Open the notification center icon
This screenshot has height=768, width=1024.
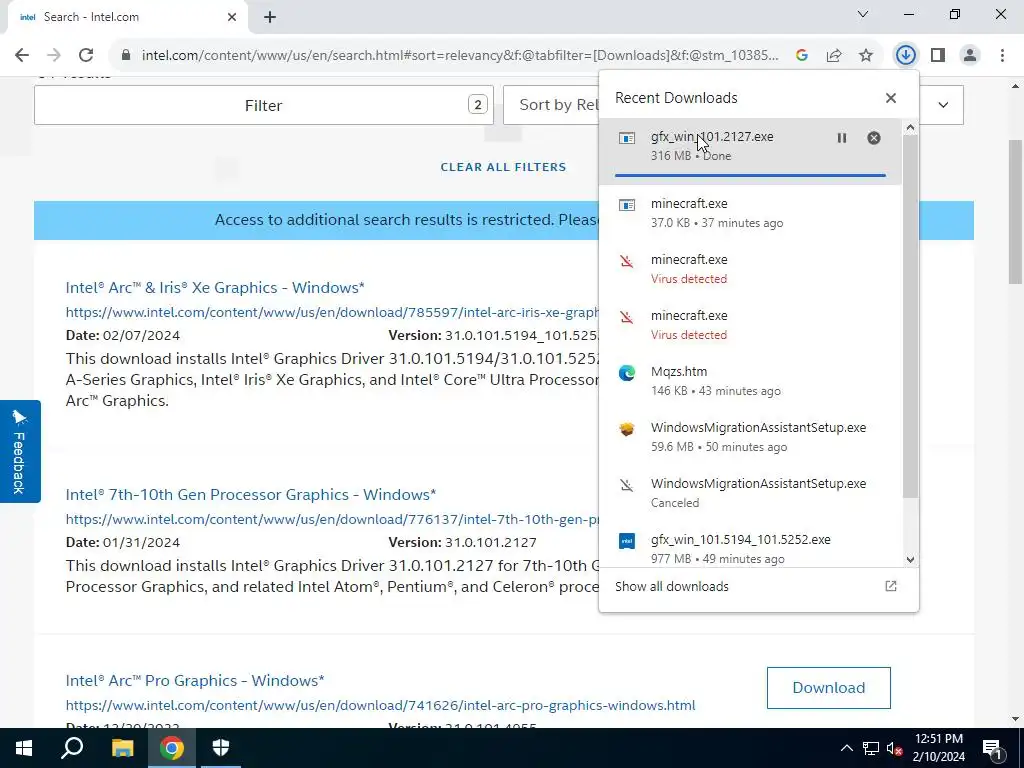tap(993, 748)
